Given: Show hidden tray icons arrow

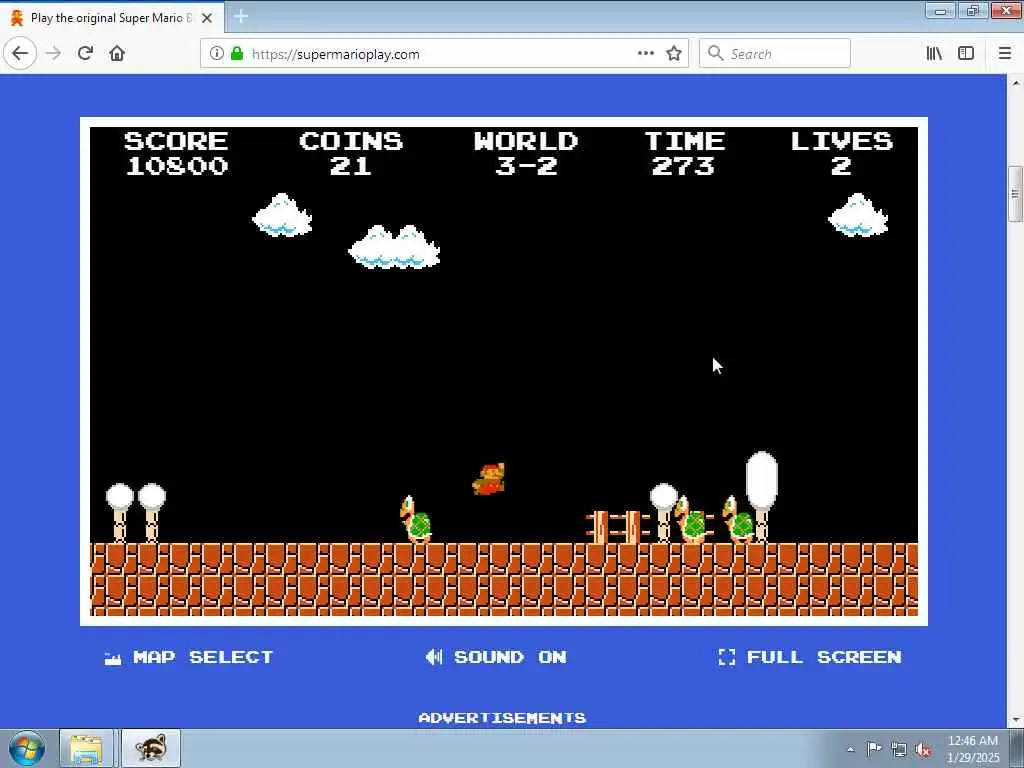Looking at the screenshot, I should pyautogui.click(x=850, y=749).
